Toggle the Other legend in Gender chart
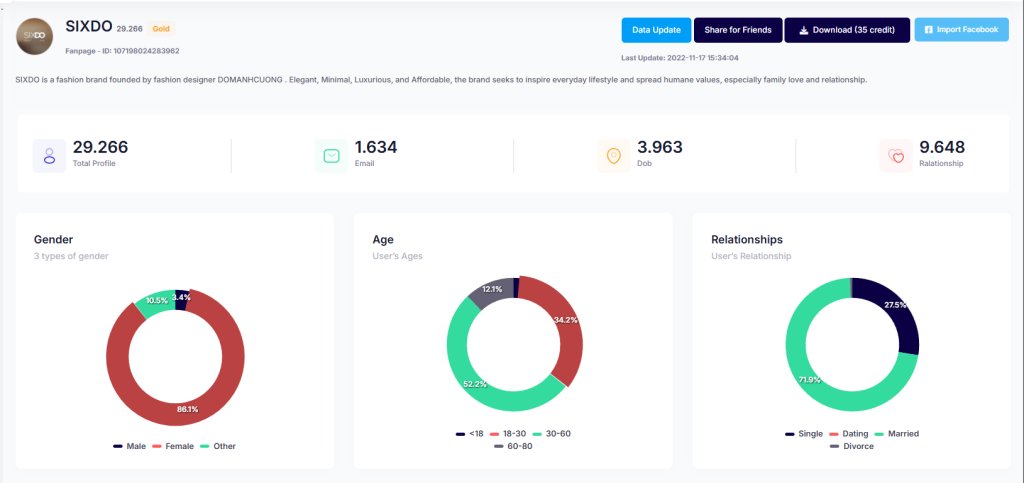 coord(217,446)
